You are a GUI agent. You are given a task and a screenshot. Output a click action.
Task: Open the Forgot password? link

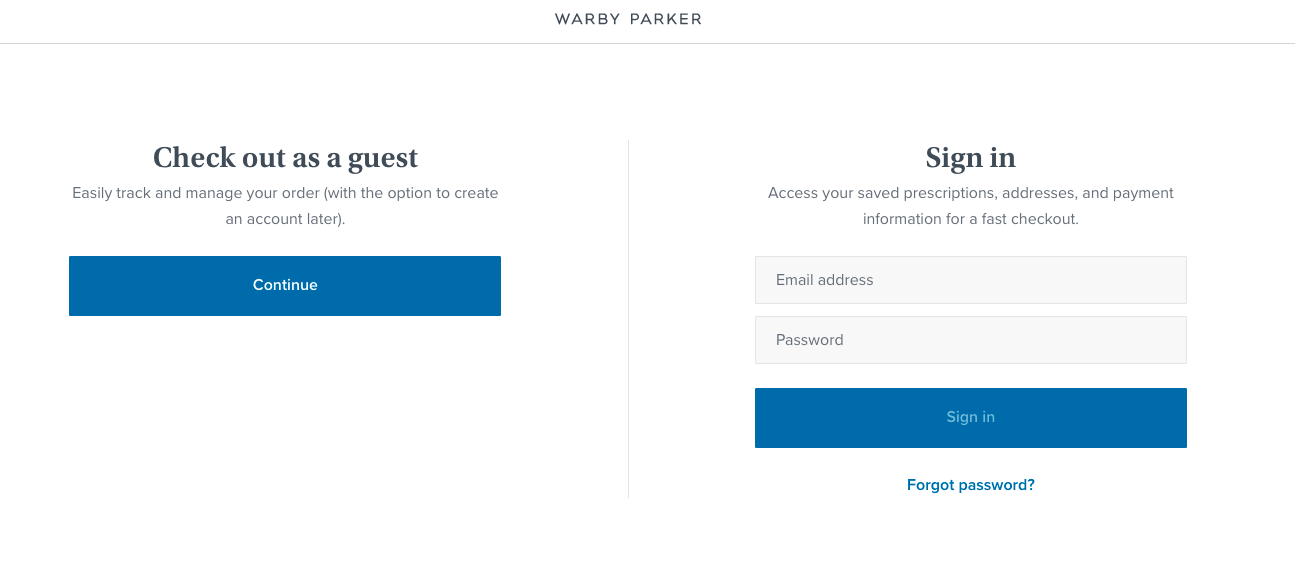click(971, 485)
